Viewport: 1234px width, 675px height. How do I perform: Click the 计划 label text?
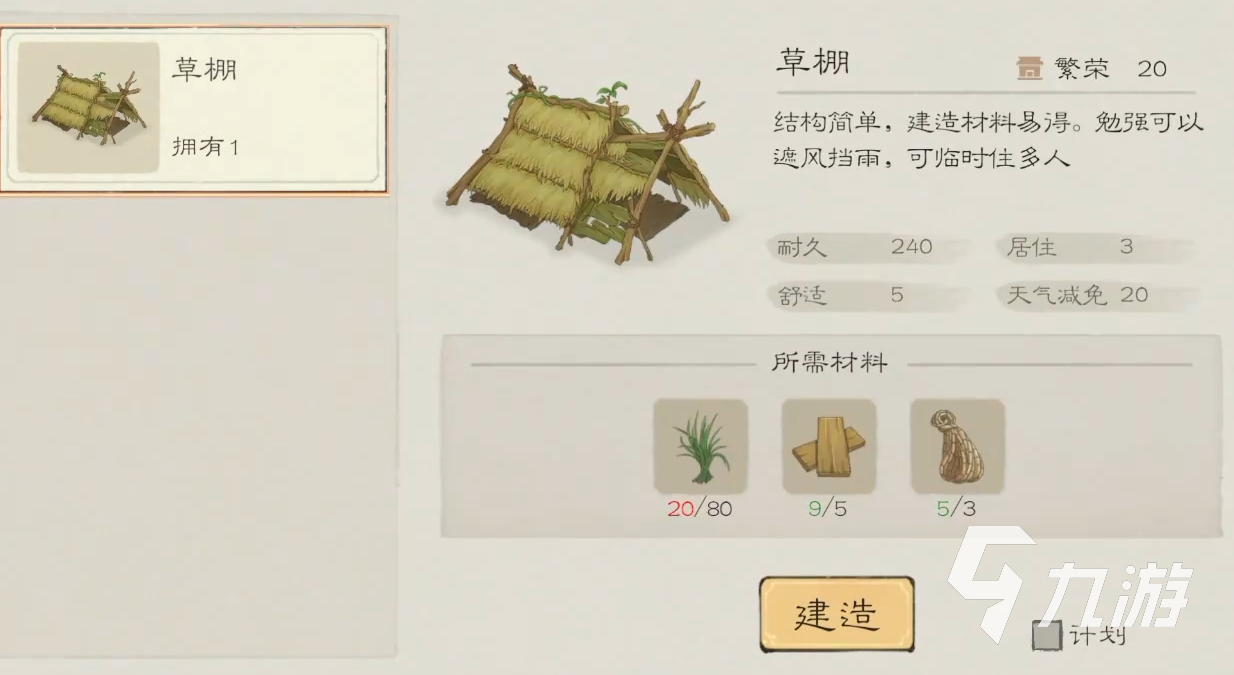click(x=1097, y=635)
